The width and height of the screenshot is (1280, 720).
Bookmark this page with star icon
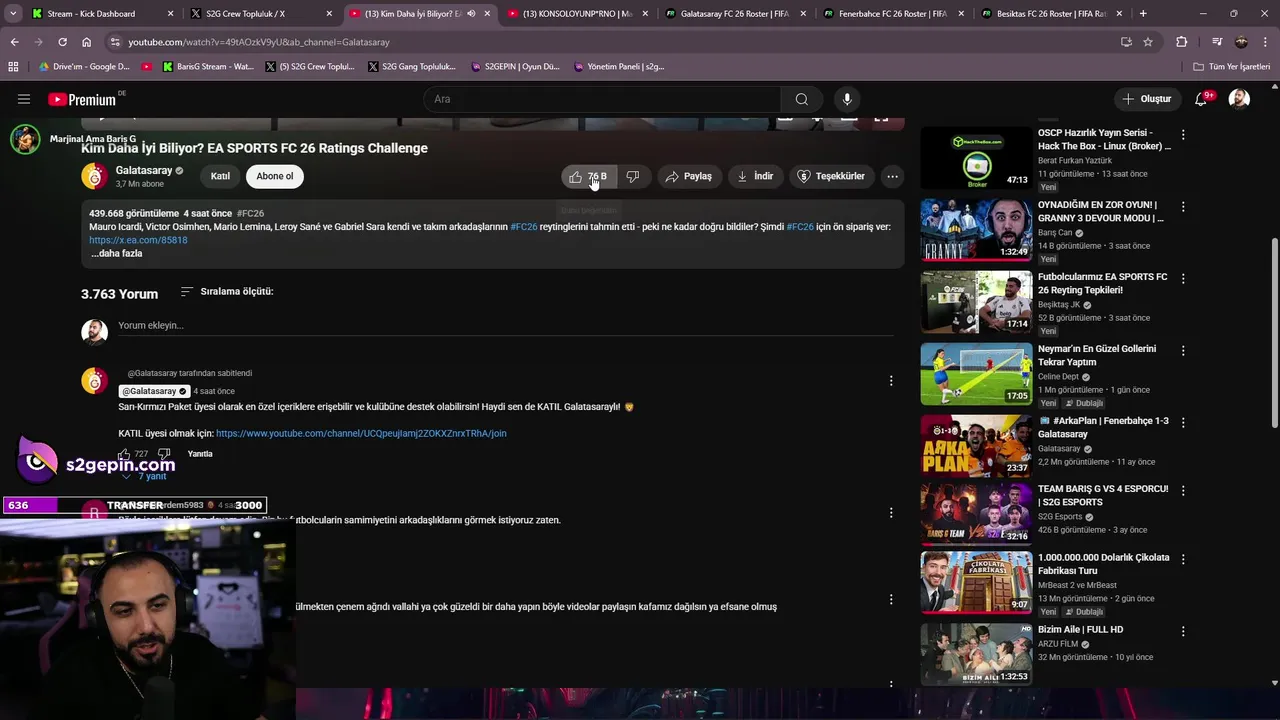[1148, 42]
